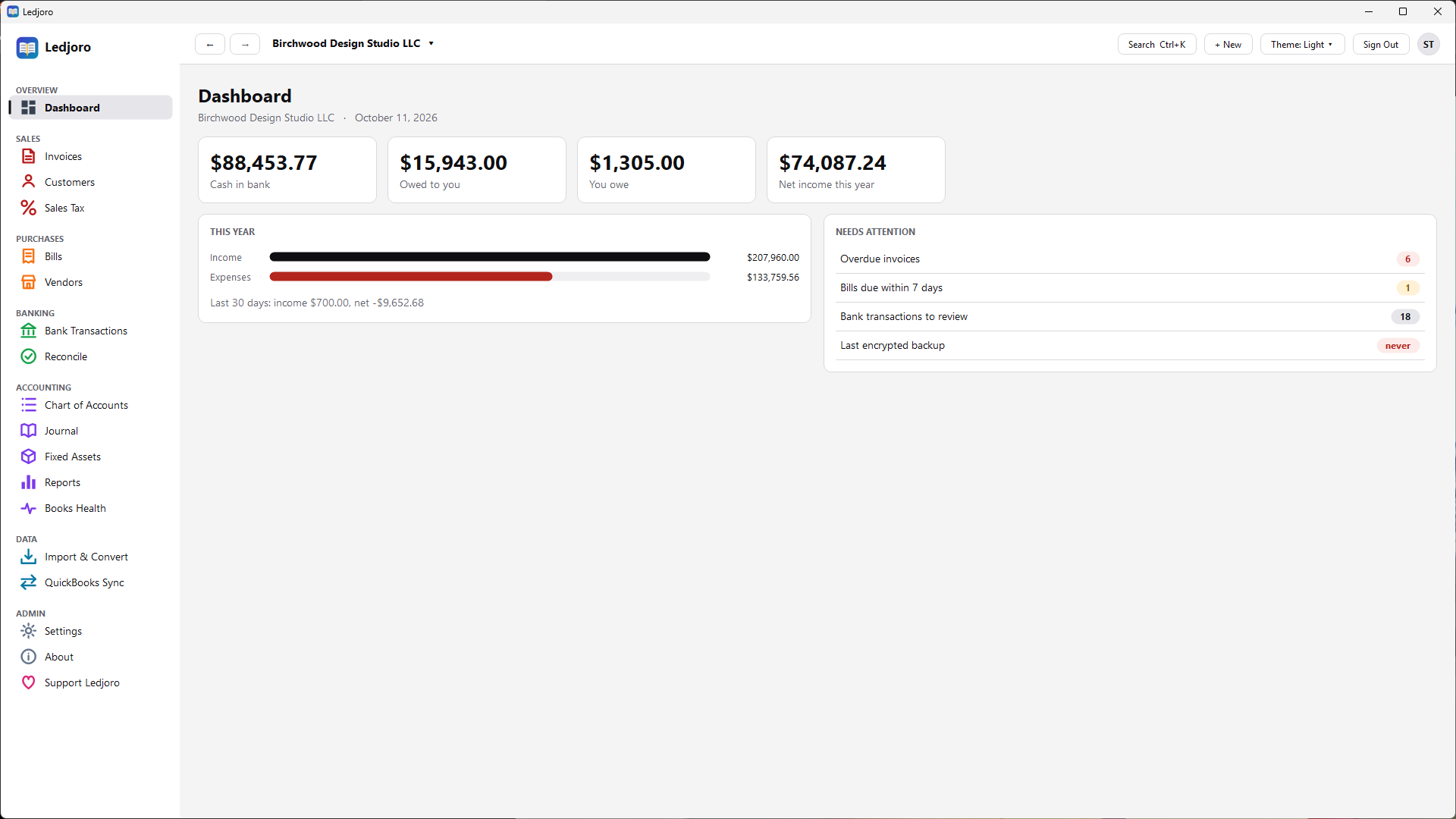Click Sign Out
The width and height of the screenshot is (1456, 819).
tap(1380, 45)
